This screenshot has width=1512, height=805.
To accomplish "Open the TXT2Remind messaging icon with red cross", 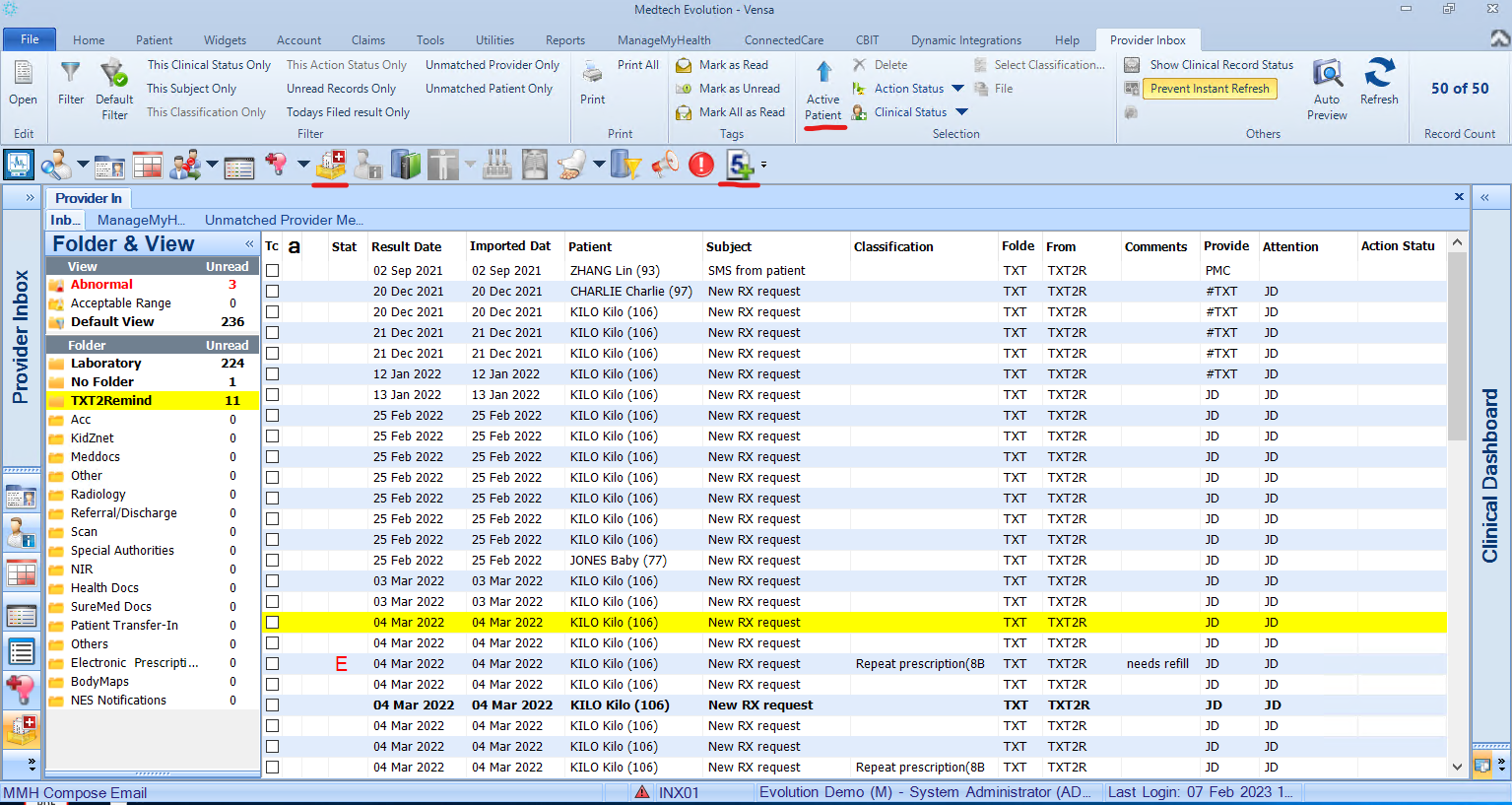I will [330, 164].
